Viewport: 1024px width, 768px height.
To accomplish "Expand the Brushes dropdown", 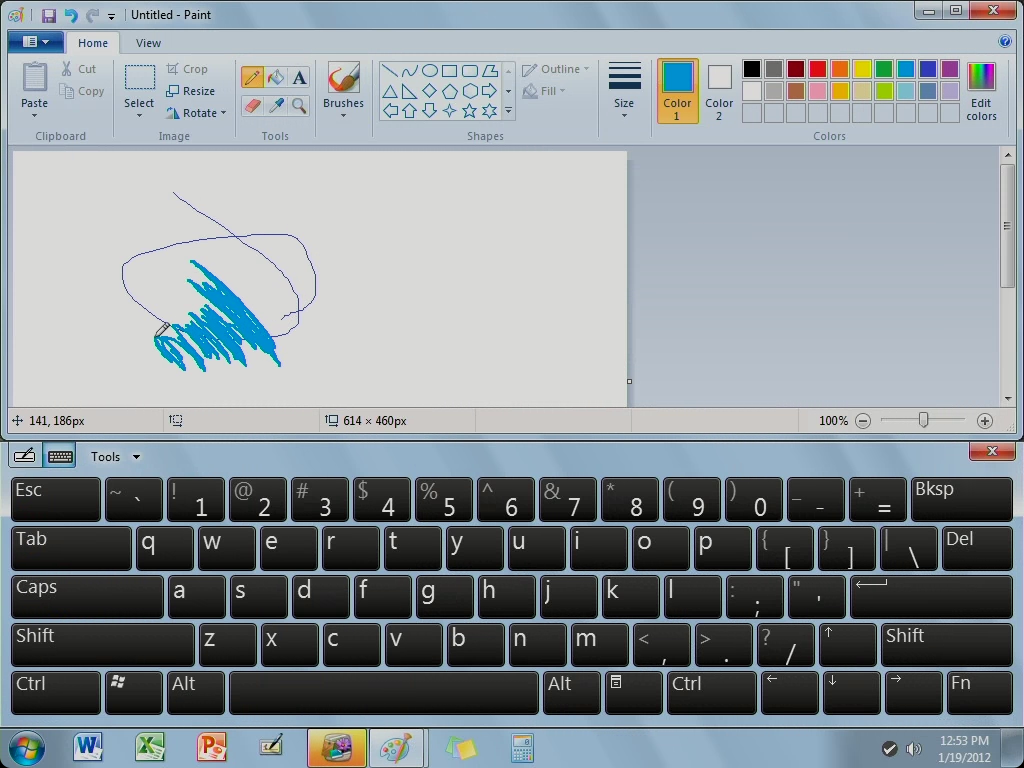I will point(343,114).
